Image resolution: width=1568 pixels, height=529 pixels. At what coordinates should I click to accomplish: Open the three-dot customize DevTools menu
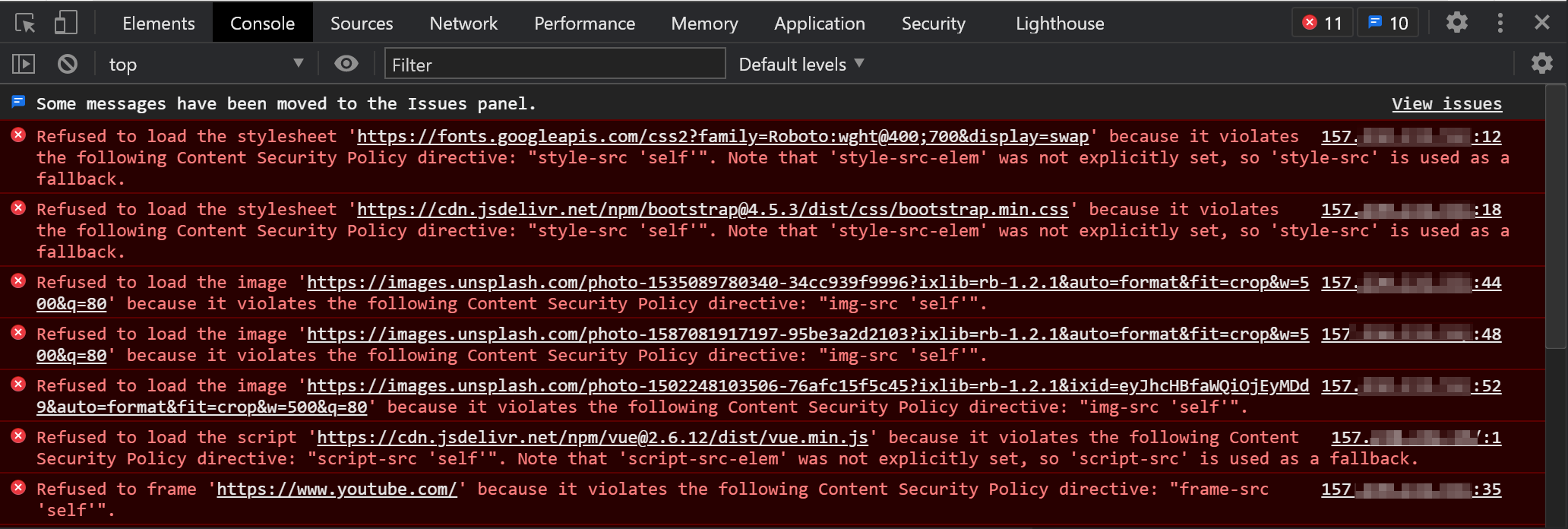point(1500,23)
